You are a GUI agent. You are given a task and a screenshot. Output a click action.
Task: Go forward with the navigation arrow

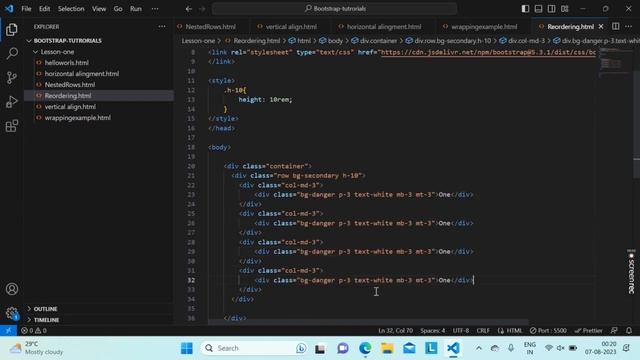pos(202,9)
